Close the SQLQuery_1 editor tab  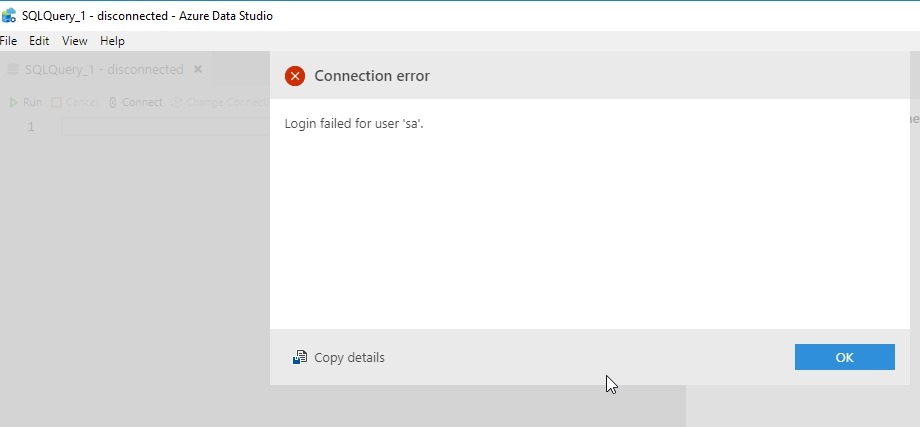[x=198, y=70]
